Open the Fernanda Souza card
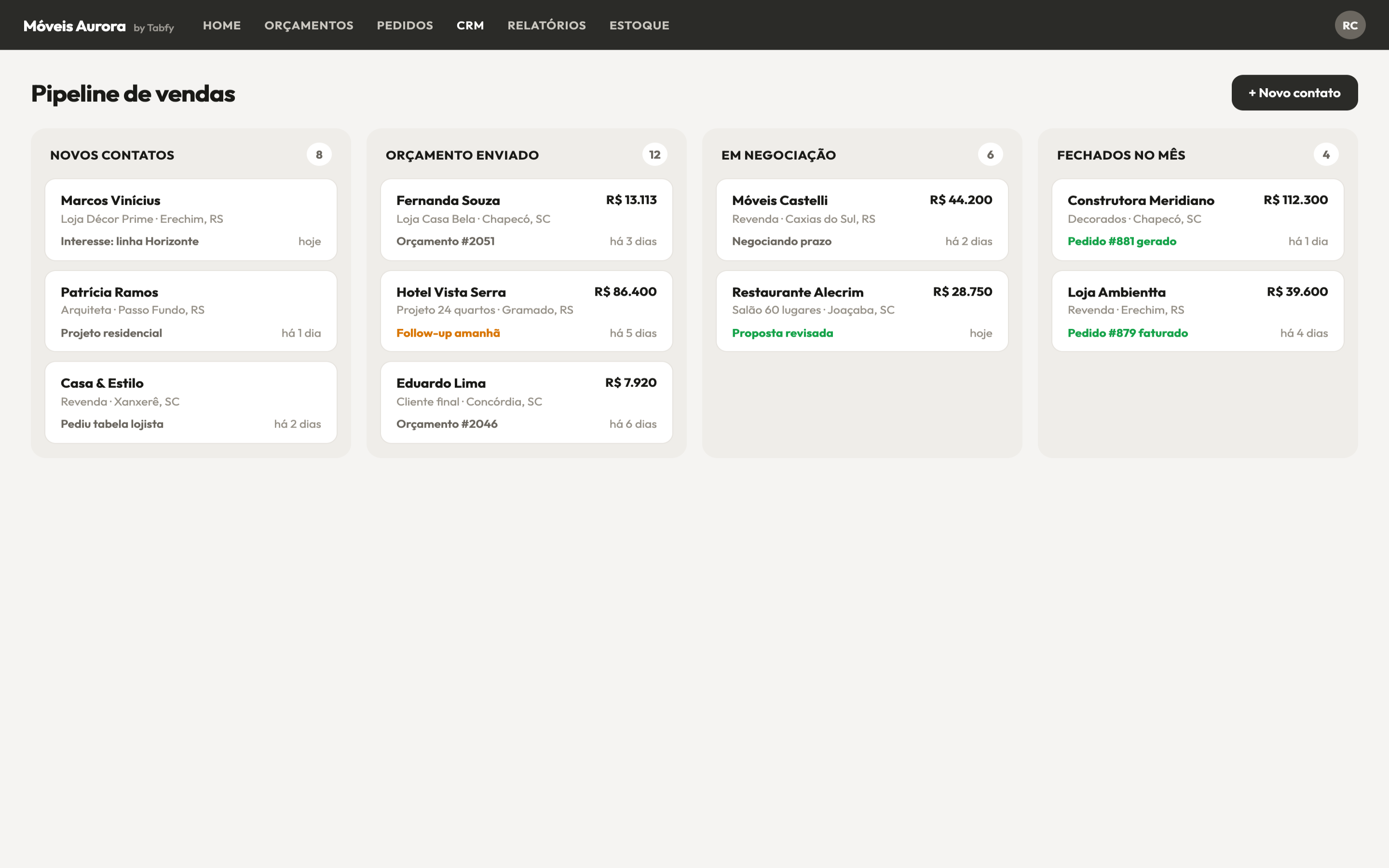Screen dimensions: 1389x868 coord(526,220)
